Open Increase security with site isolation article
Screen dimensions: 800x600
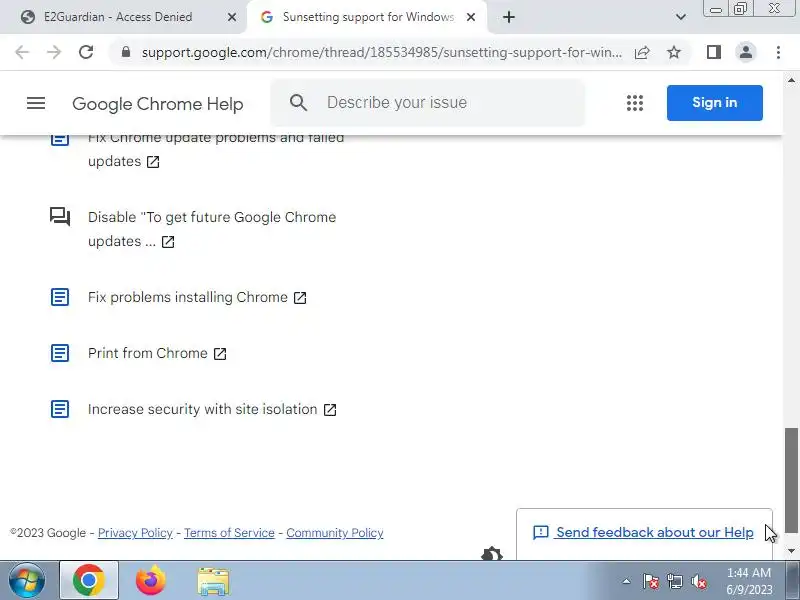[x=203, y=409]
